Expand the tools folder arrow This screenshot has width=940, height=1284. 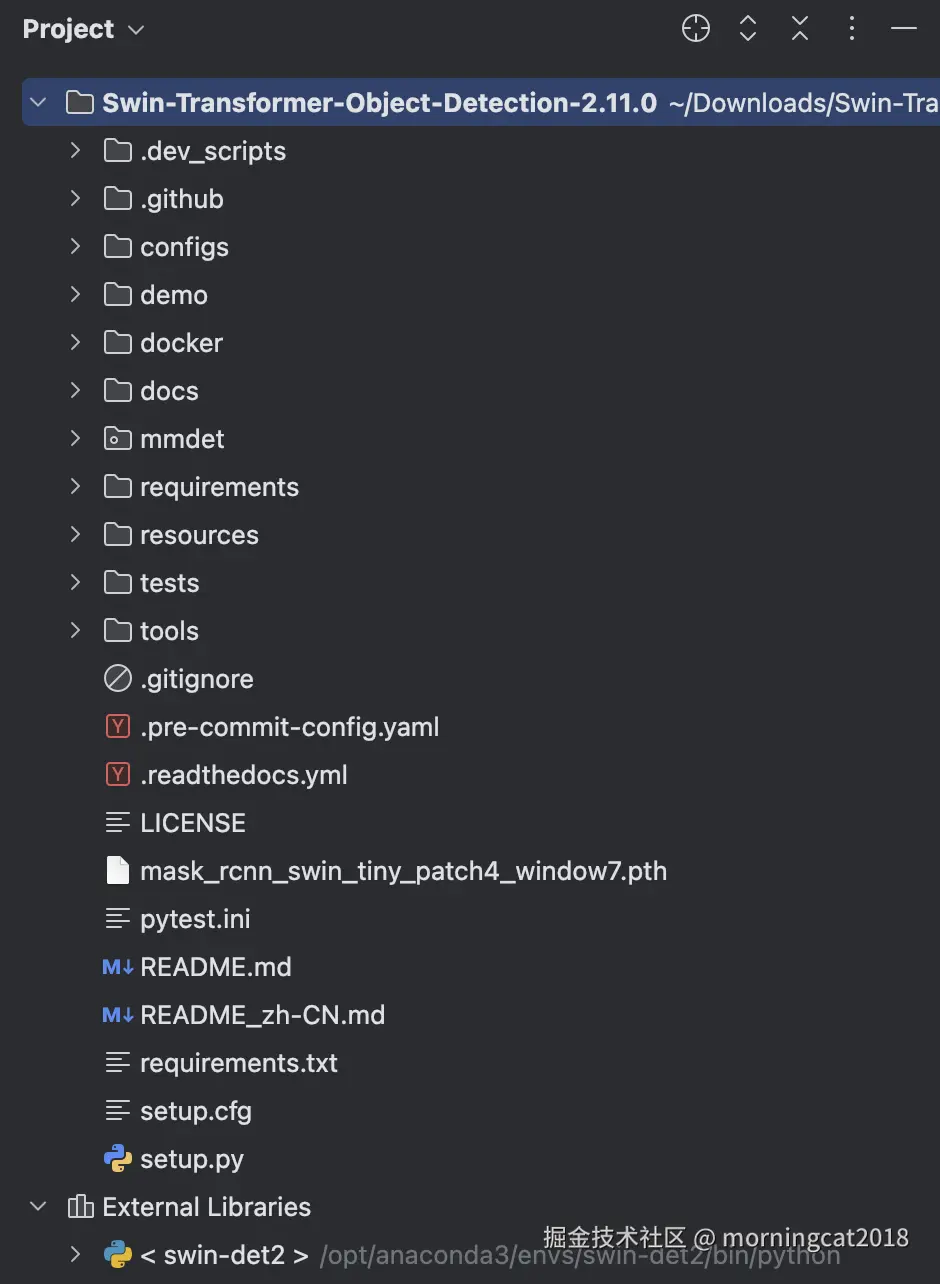click(x=75, y=630)
